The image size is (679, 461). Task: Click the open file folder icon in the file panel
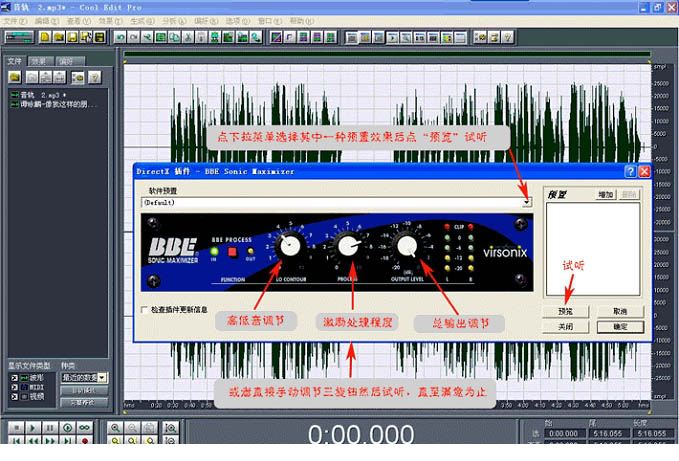click(15, 77)
